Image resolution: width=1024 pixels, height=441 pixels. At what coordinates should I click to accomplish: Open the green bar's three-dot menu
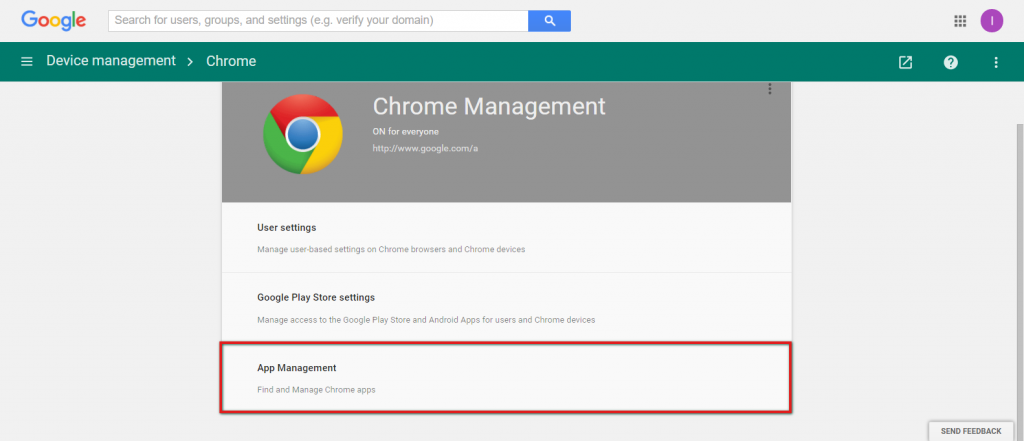[x=996, y=62]
